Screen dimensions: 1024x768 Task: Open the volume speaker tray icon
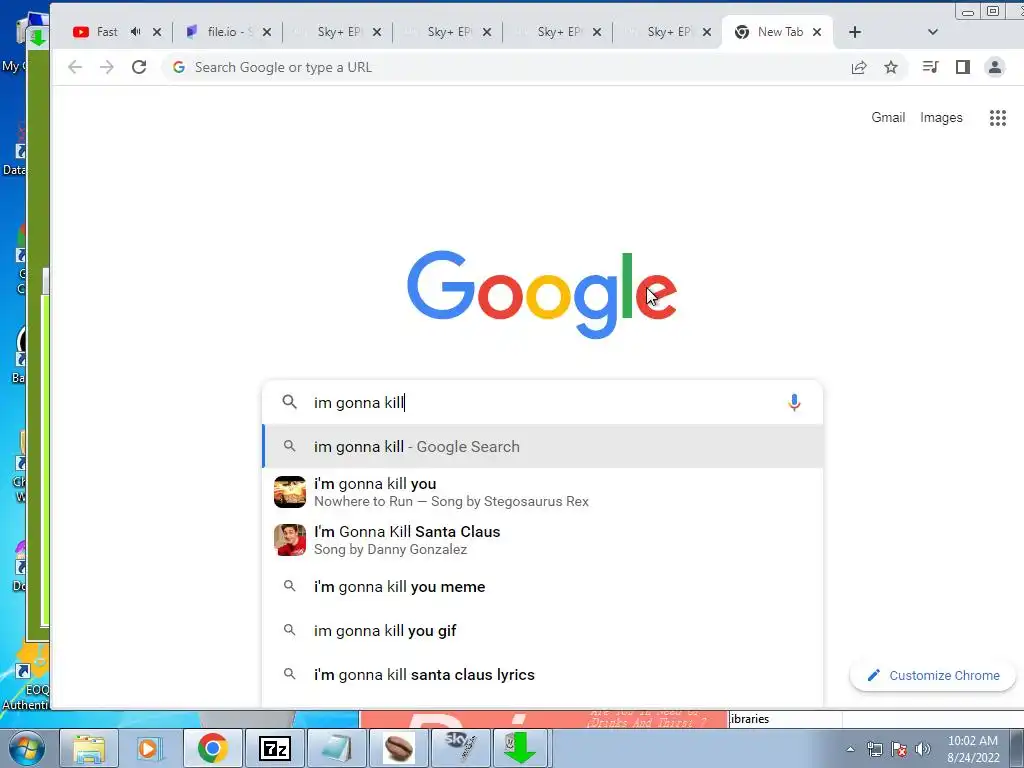pos(923,749)
